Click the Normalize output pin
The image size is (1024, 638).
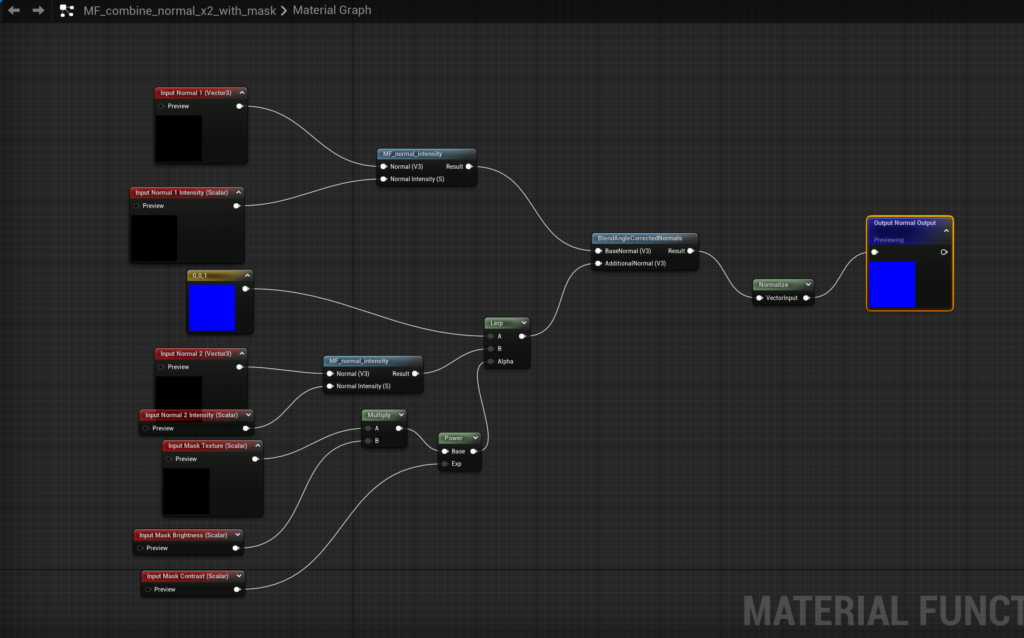click(x=807, y=298)
